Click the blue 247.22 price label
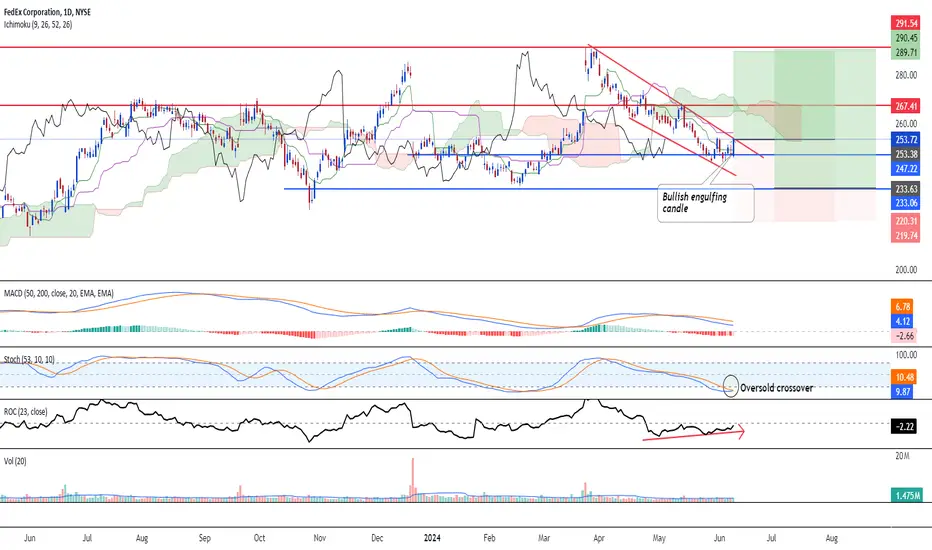The image size is (932, 550). [906, 169]
